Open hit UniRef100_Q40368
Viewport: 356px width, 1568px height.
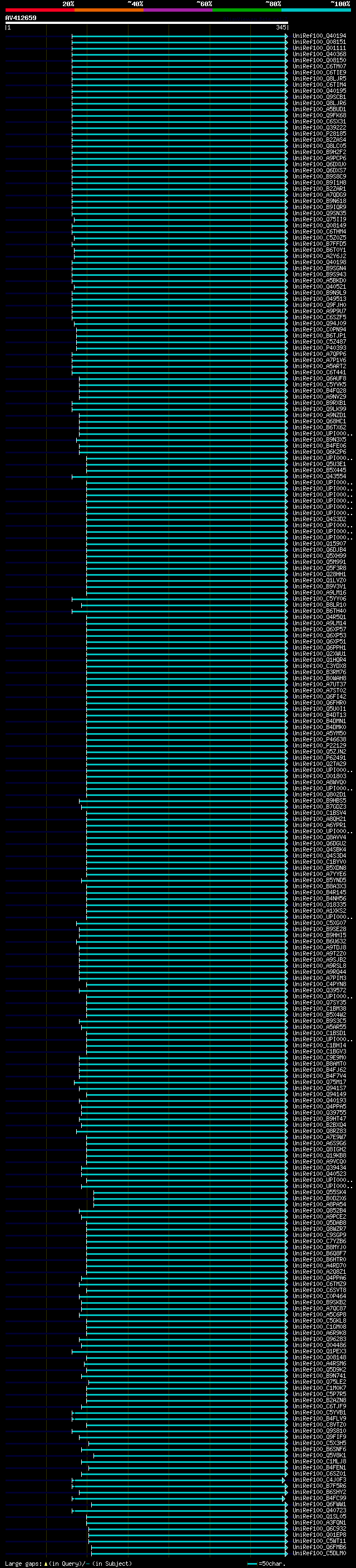(319, 54)
